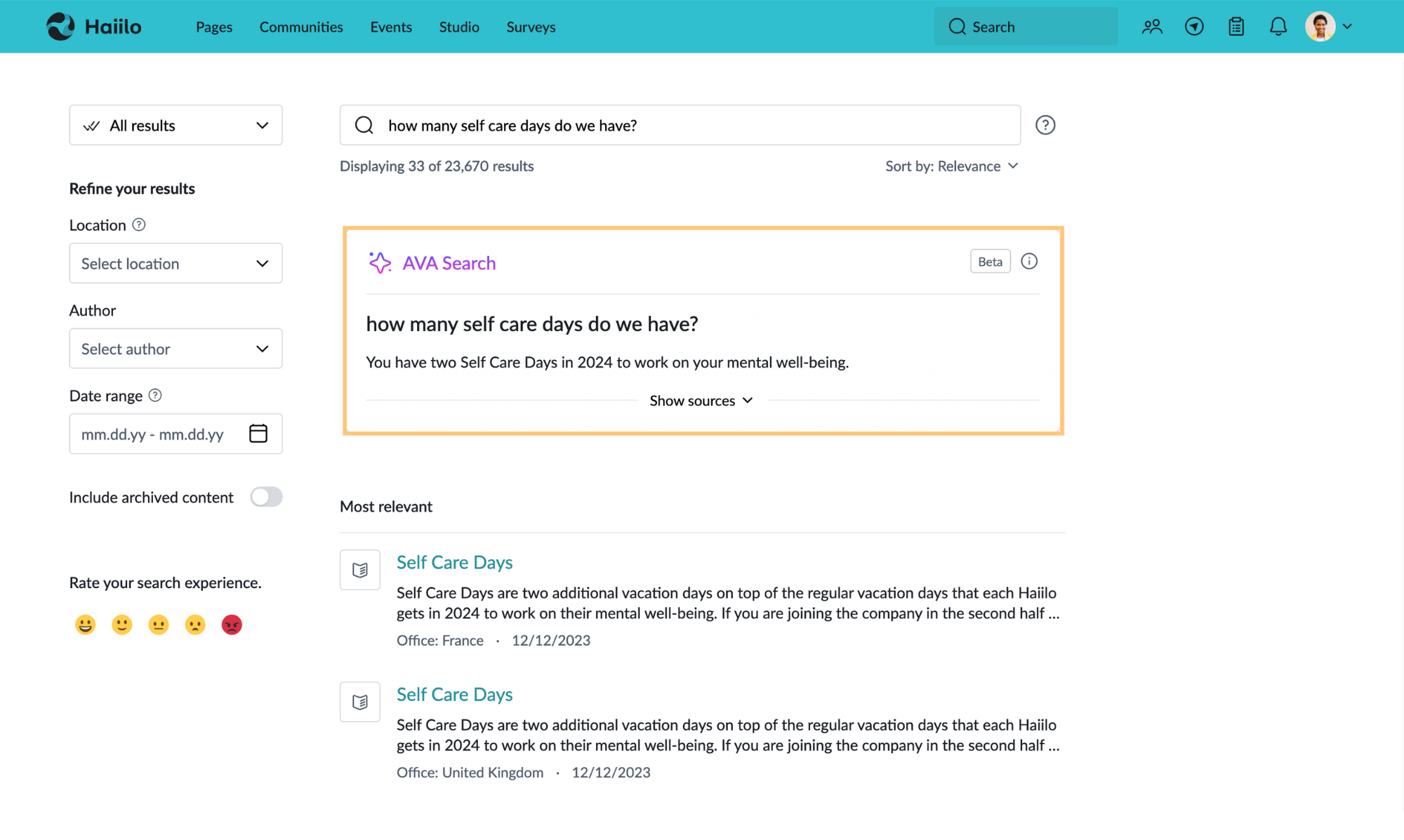Open notifications via the bell icon
The height and width of the screenshot is (840, 1404).
pos(1278,26)
